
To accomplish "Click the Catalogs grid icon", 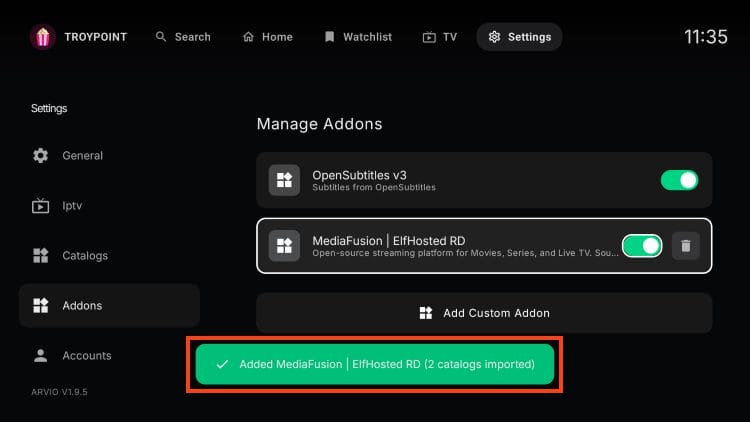I will (x=41, y=255).
